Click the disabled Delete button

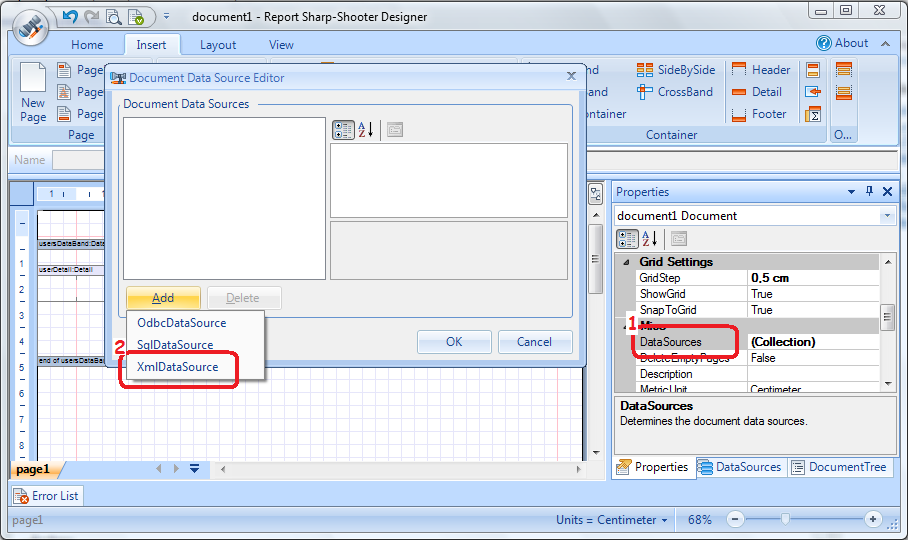point(243,297)
